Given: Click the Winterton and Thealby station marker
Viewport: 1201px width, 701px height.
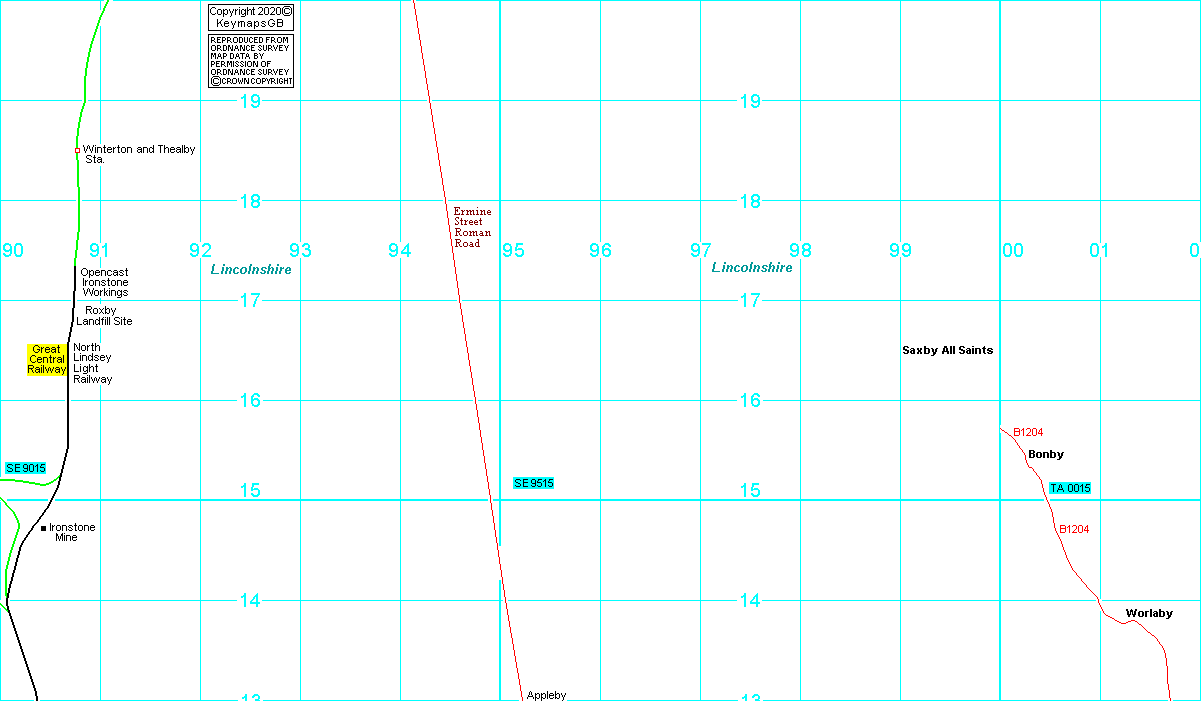Looking at the screenshot, I should click(77, 150).
